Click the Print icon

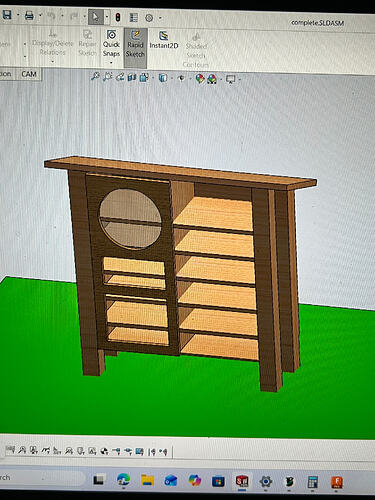pyautogui.click(x=29, y=15)
